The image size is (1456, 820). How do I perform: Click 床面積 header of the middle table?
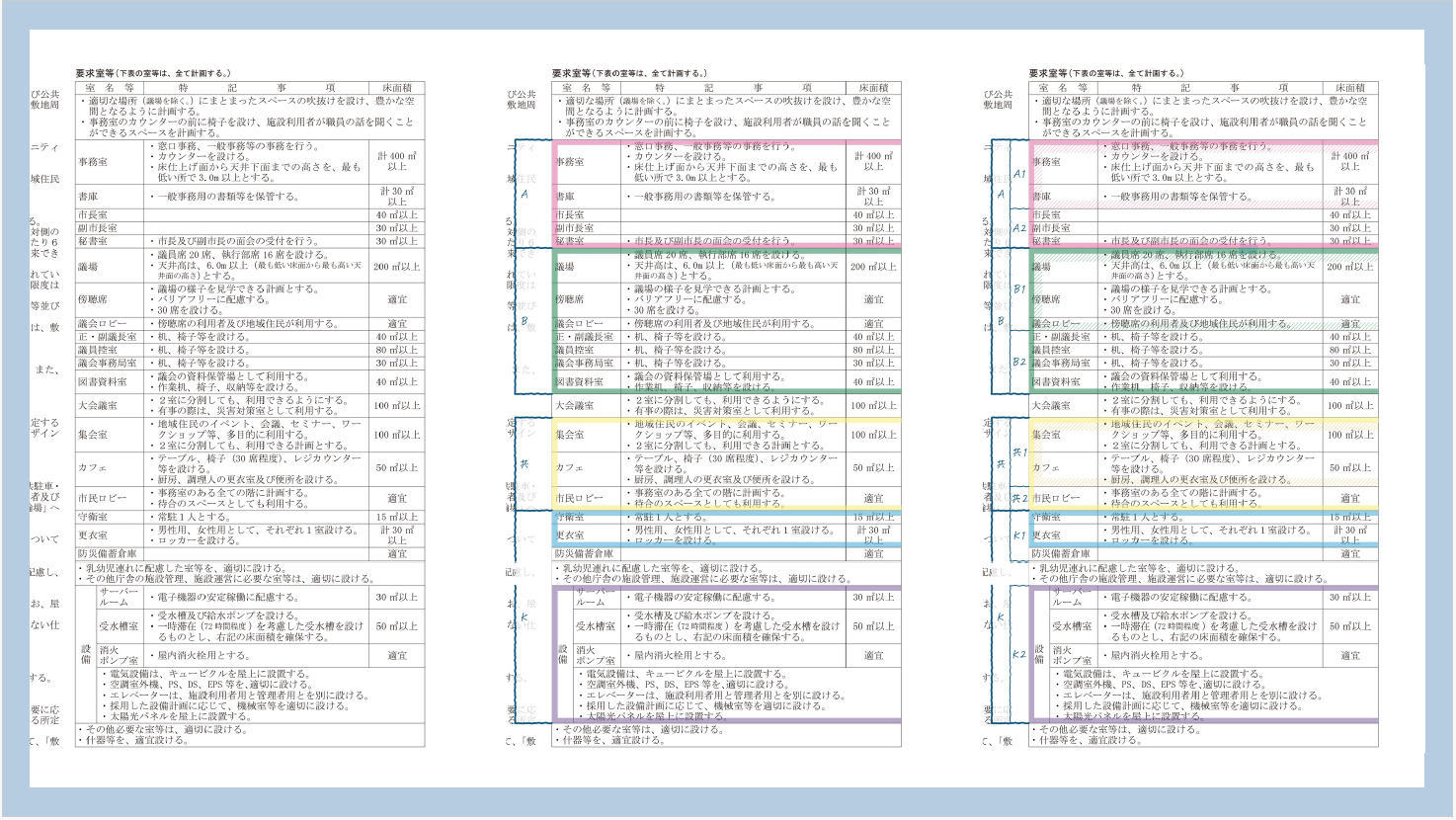(874, 88)
